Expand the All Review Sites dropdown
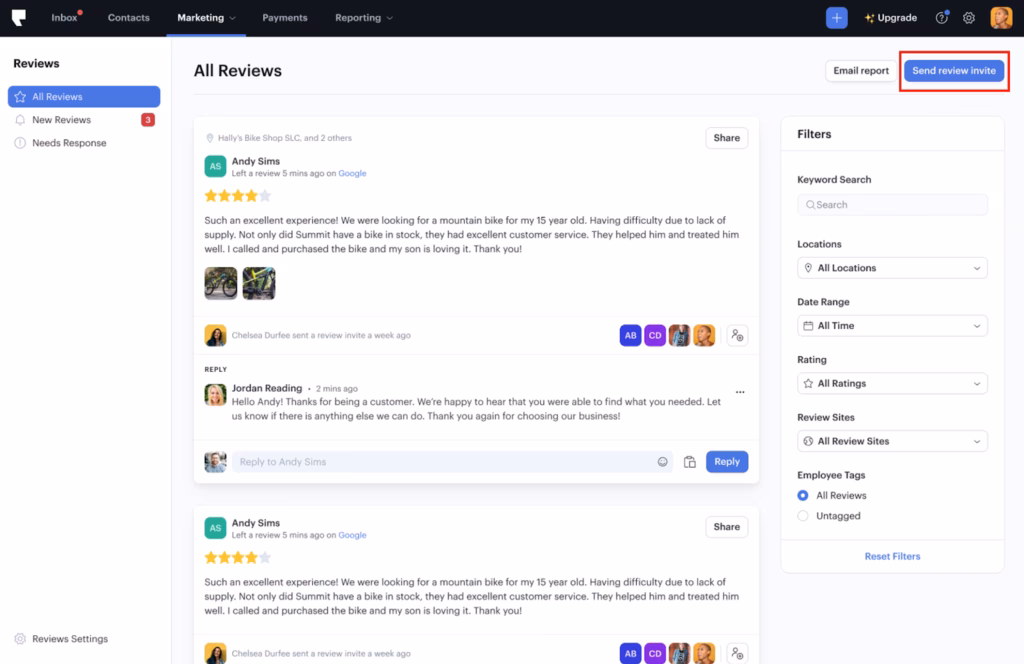This screenshot has height=664, width=1024. [x=892, y=441]
